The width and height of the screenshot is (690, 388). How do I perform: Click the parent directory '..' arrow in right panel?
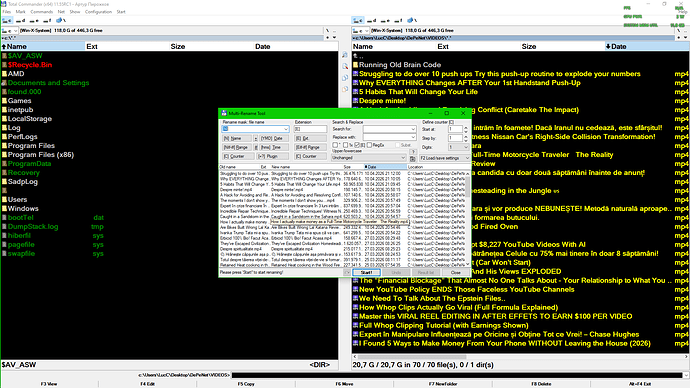pyautogui.click(x=356, y=56)
